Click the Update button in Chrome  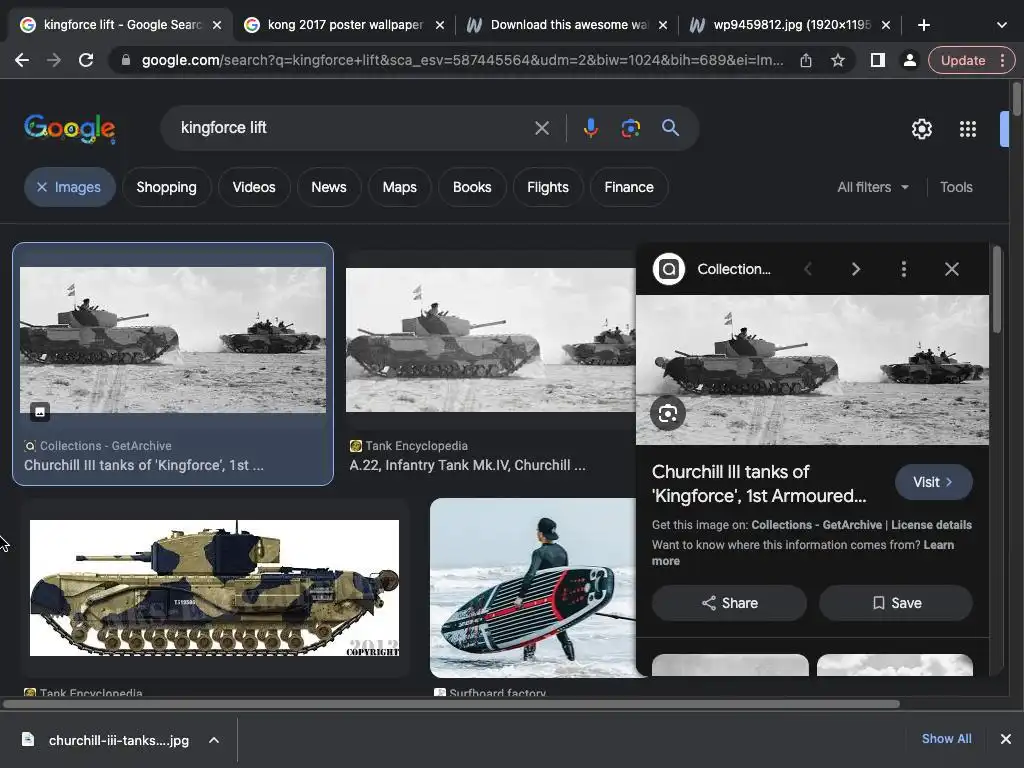point(963,60)
